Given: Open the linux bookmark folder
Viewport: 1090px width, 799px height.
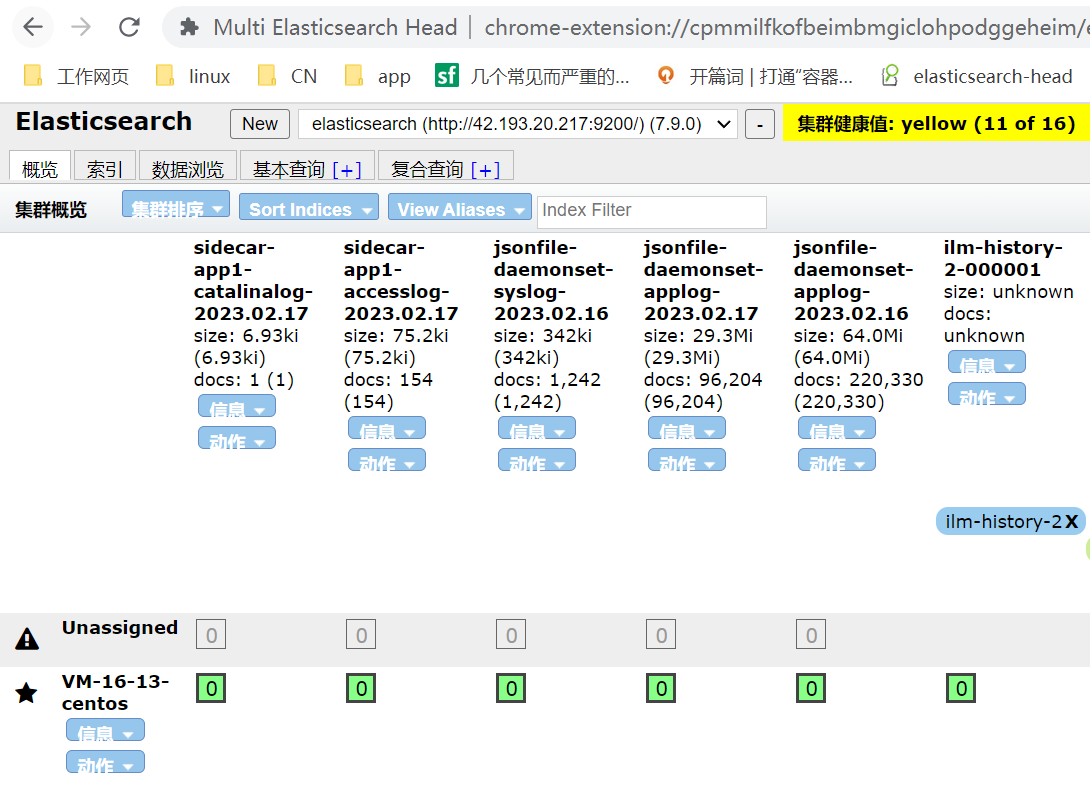Looking at the screenshot, I should [x=193, y=76].
